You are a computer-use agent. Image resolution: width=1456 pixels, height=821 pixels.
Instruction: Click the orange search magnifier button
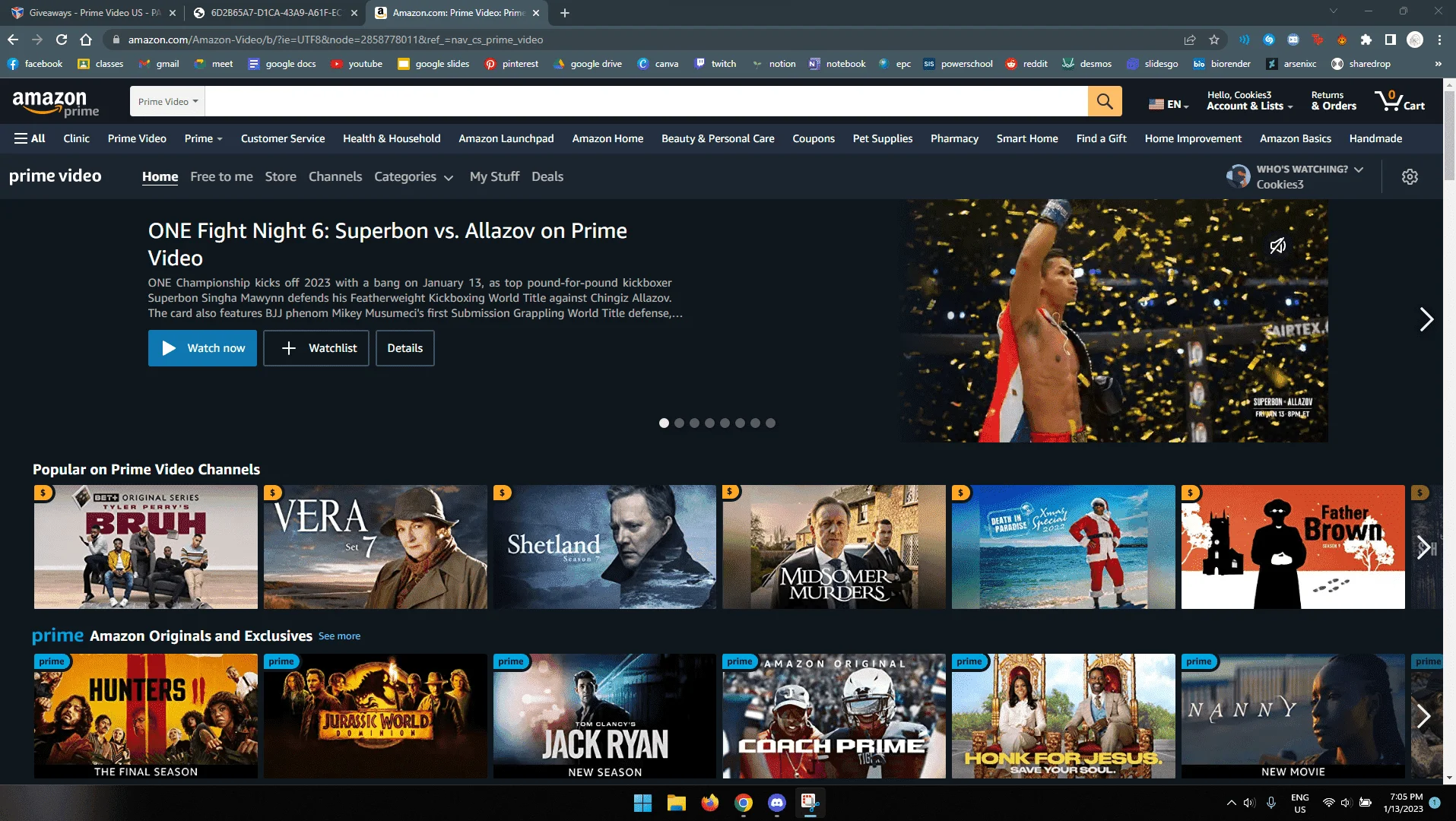point(1105,101)
